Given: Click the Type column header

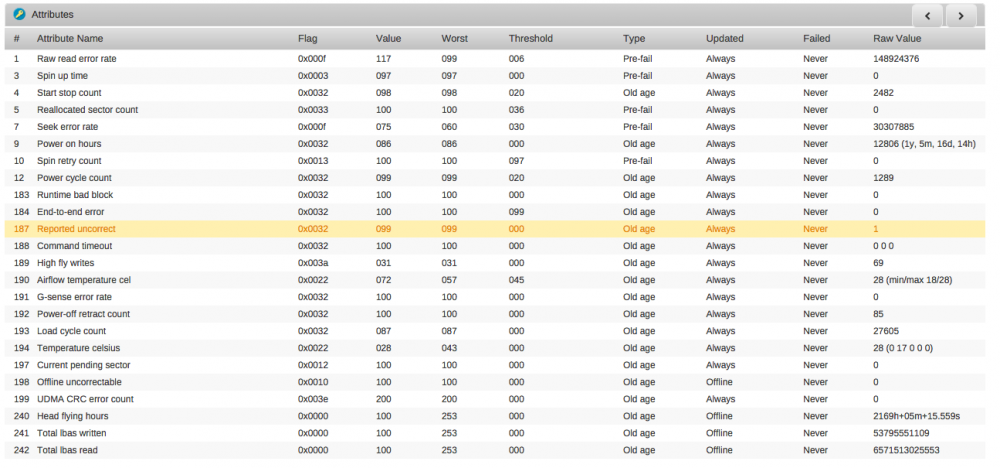Looking at the screenshot, I should [x=634, y=38].
